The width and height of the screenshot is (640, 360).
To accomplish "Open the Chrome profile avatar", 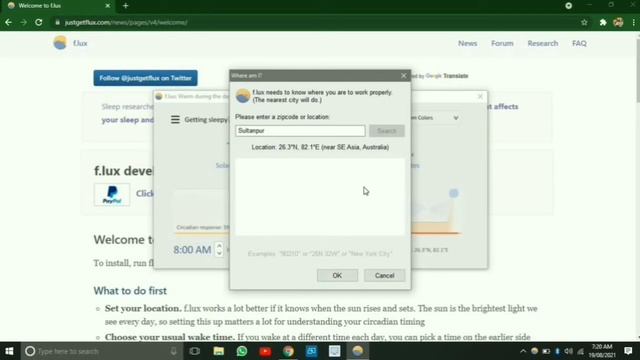I will coord(618,22).
